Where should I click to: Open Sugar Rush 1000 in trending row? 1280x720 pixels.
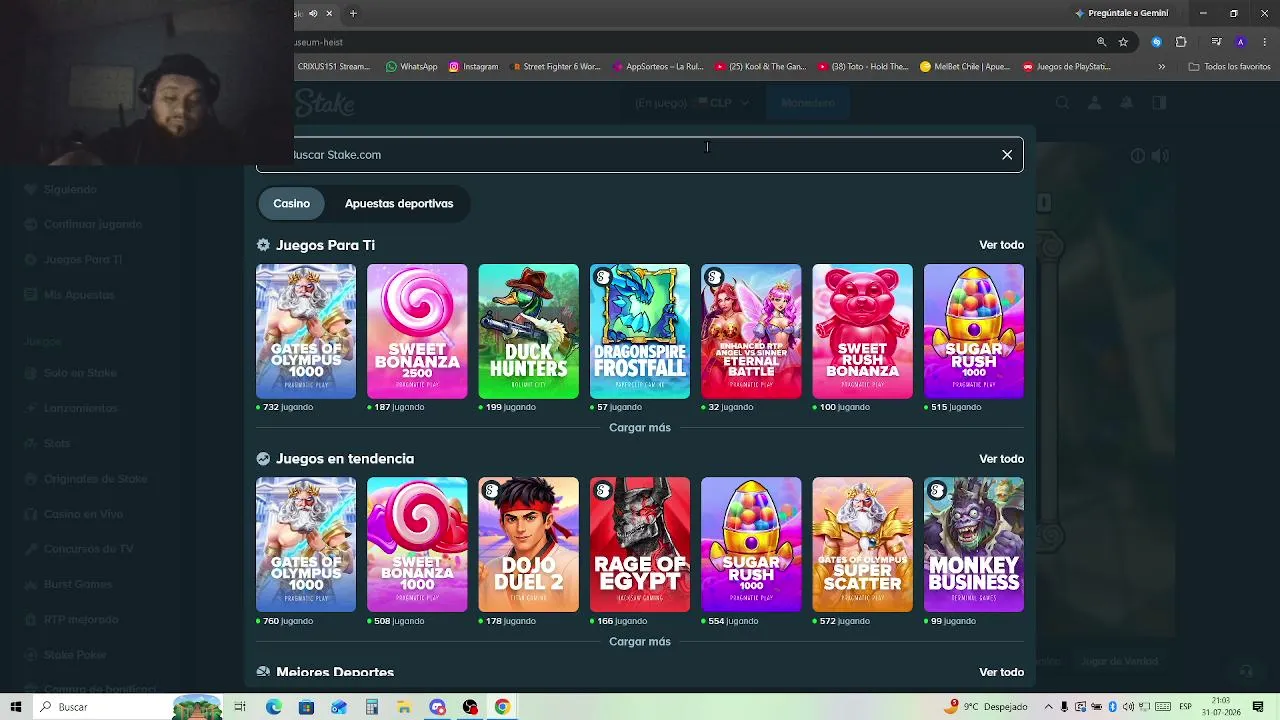[751, 545]
